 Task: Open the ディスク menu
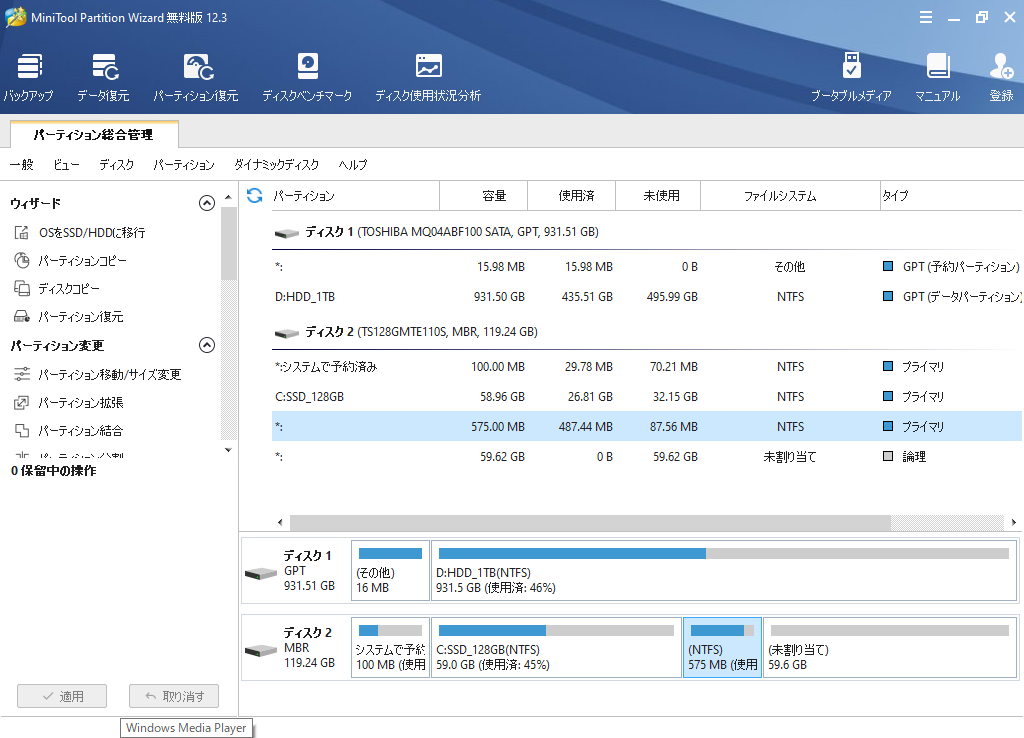click(x=116, y=165)
